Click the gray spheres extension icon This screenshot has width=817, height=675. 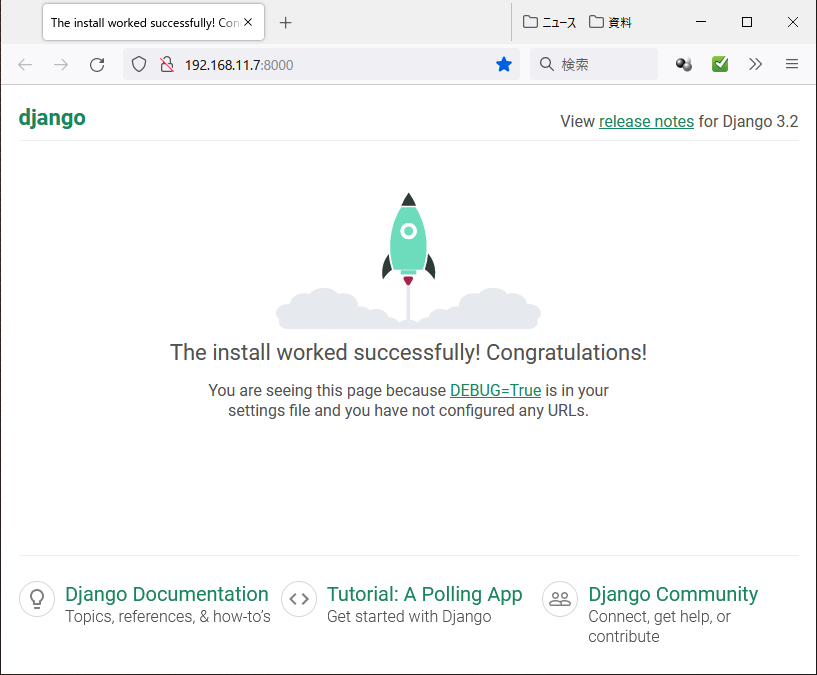point(684,64)
